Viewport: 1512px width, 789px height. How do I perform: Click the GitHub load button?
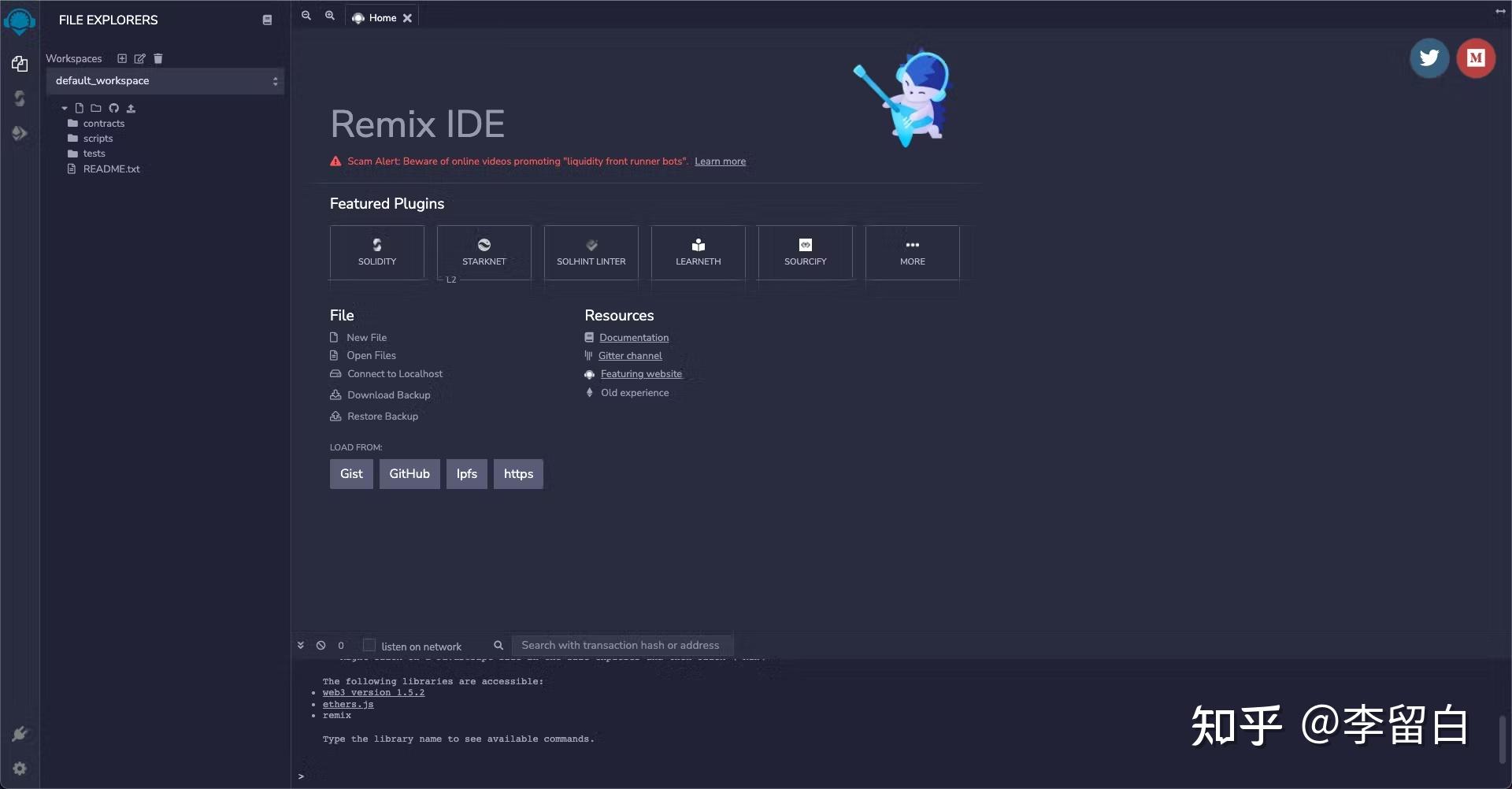tap(409, 474)
